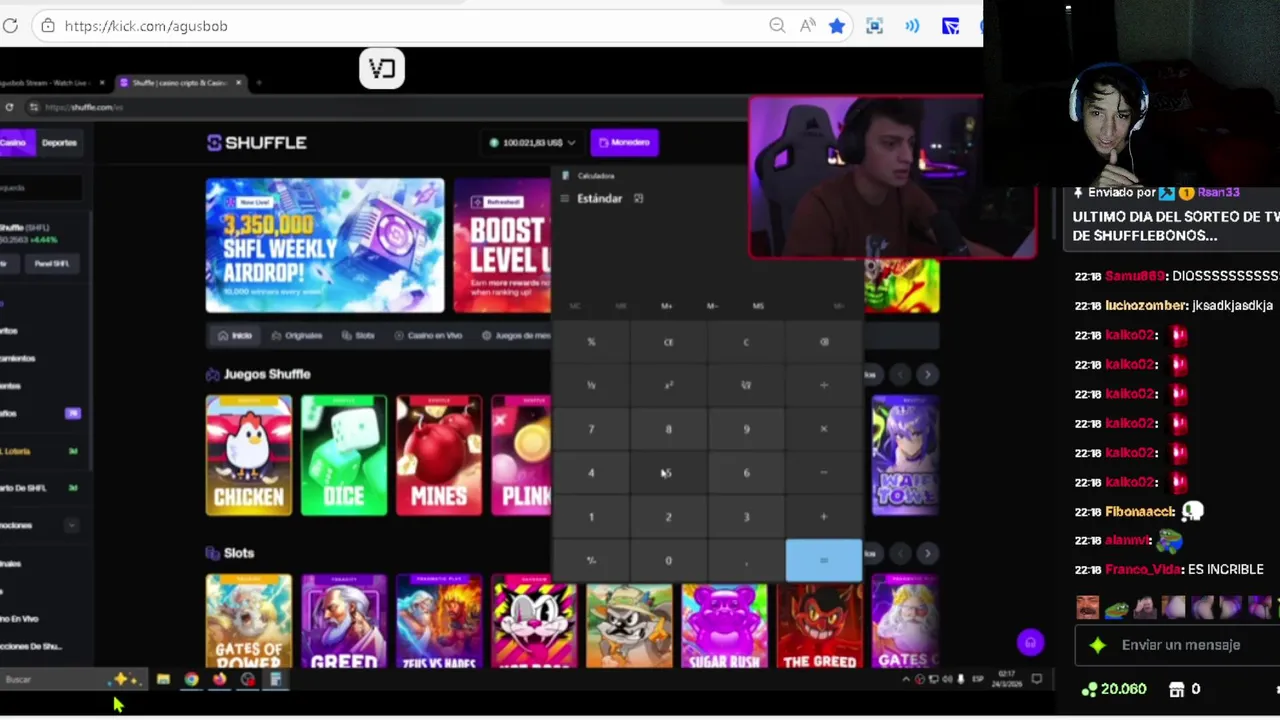Click the calculator equals button

click(824, 561)
